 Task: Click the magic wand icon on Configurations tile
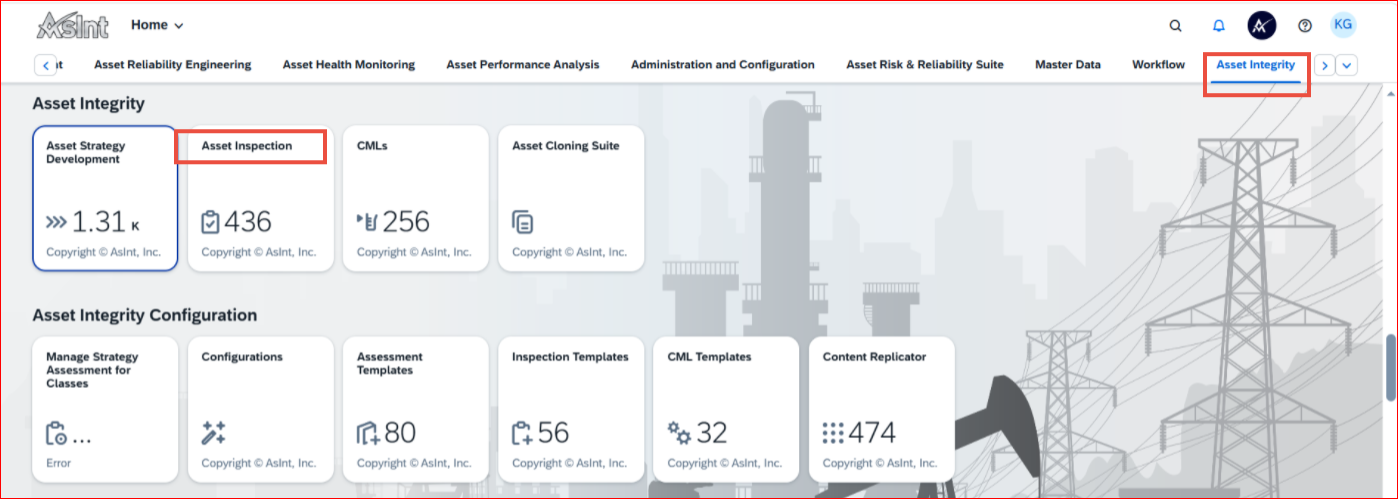point(213,433)
